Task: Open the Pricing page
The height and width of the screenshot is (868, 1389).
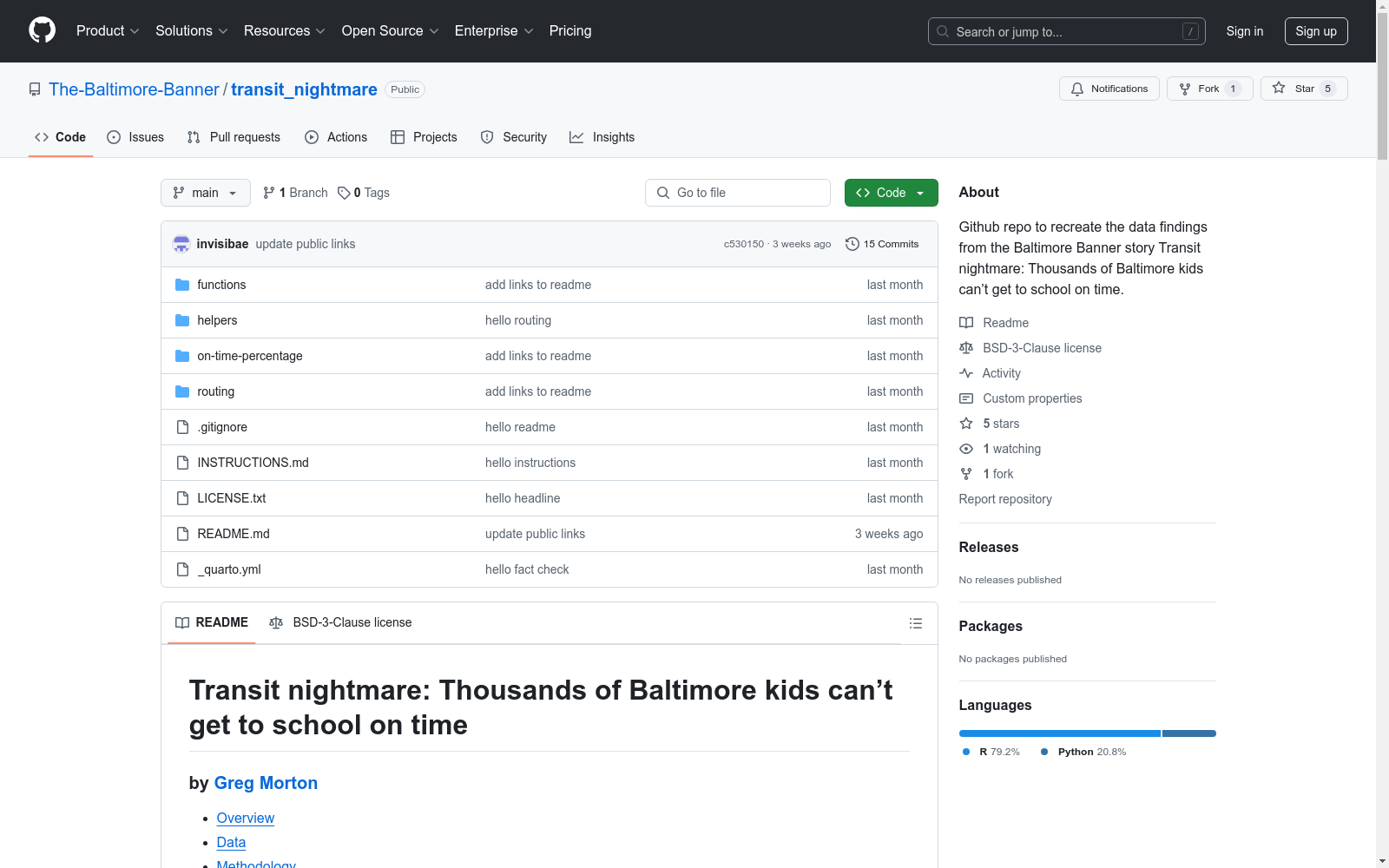Action: [x=570, y=30]
